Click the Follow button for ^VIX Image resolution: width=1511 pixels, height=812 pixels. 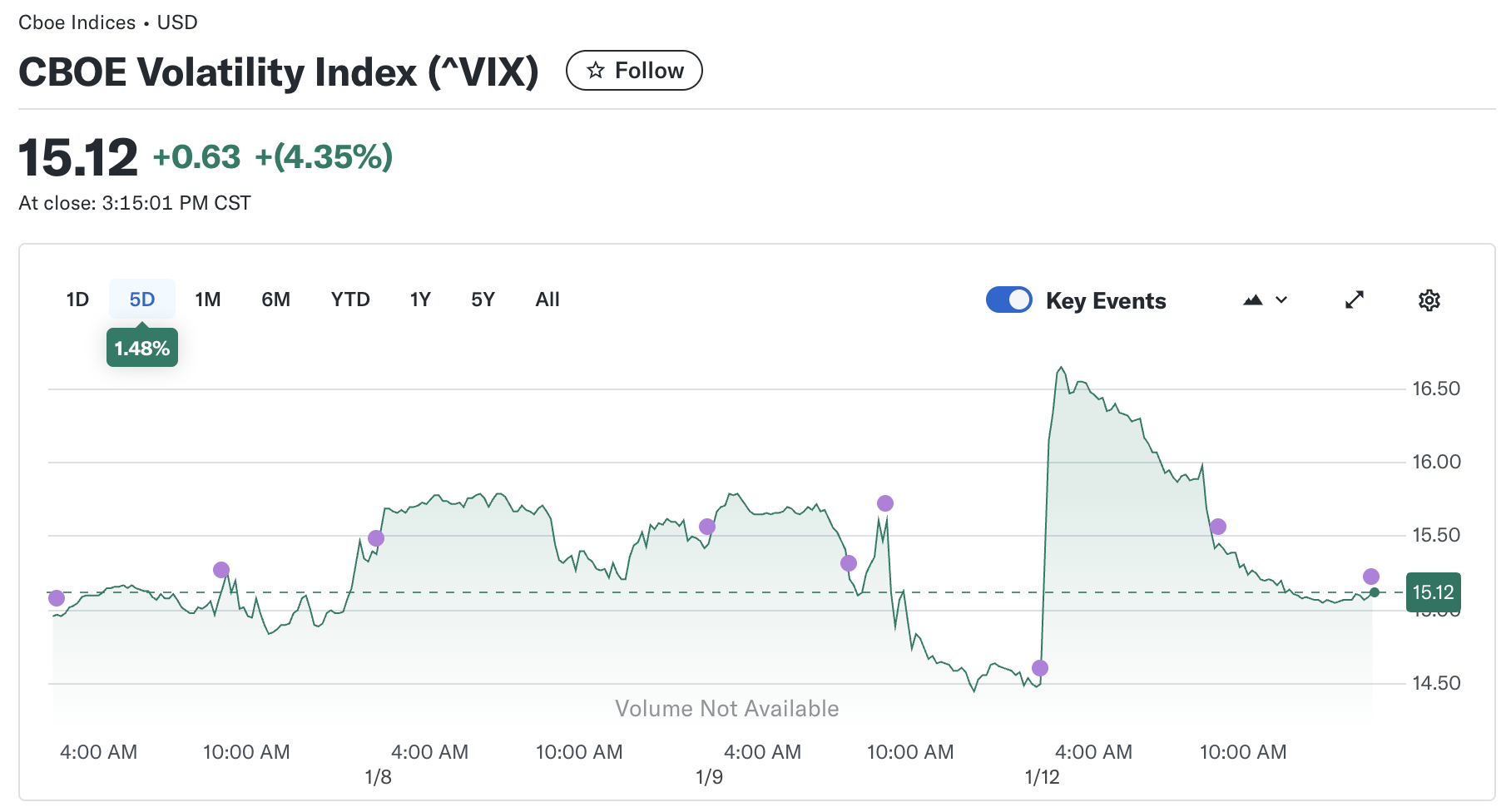[x=634, y=71]
